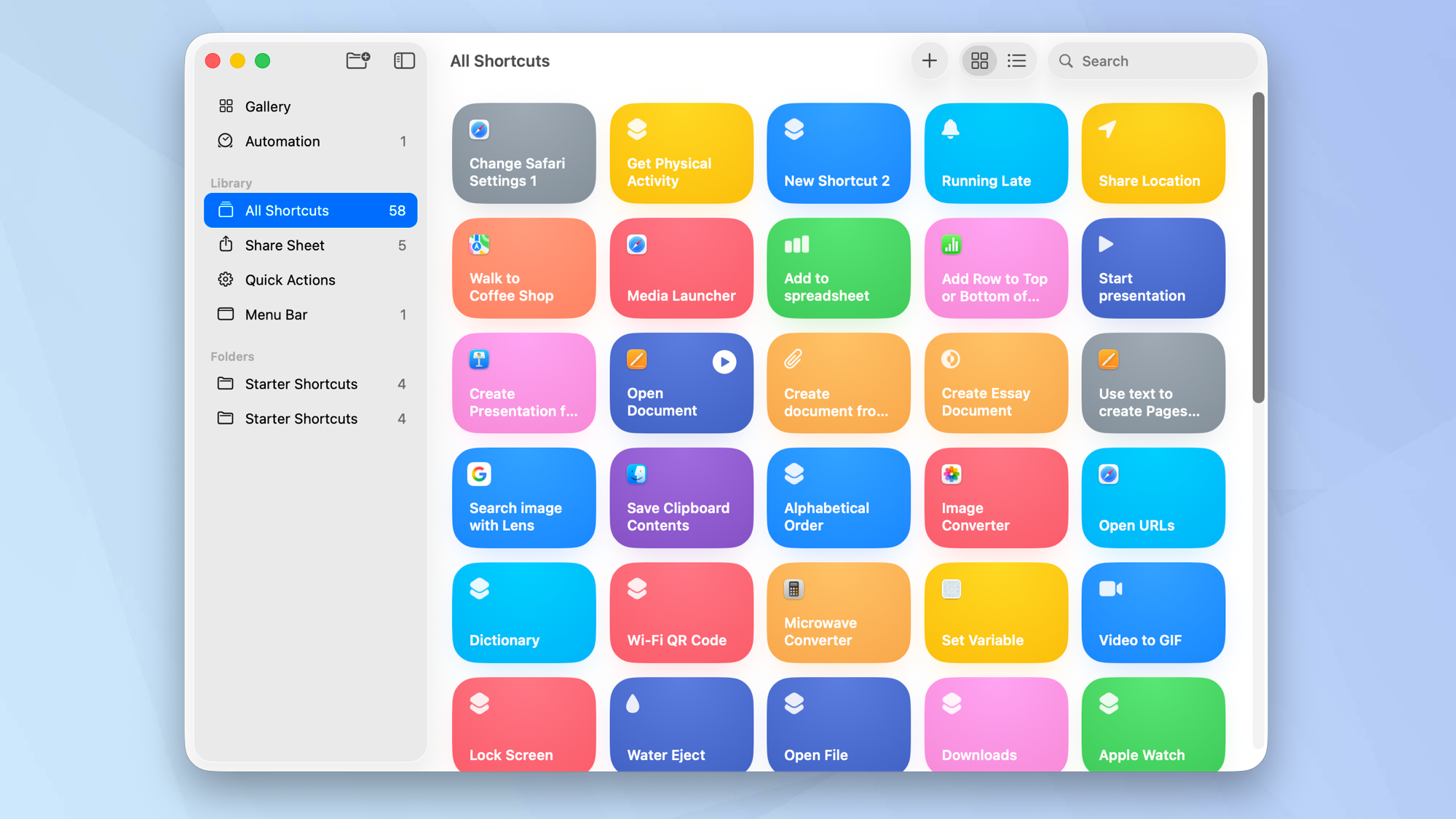This screenshot has width=1456, height=819.
Task: Click the Photos icon on Image Converter
Action: tap(950, 474)
